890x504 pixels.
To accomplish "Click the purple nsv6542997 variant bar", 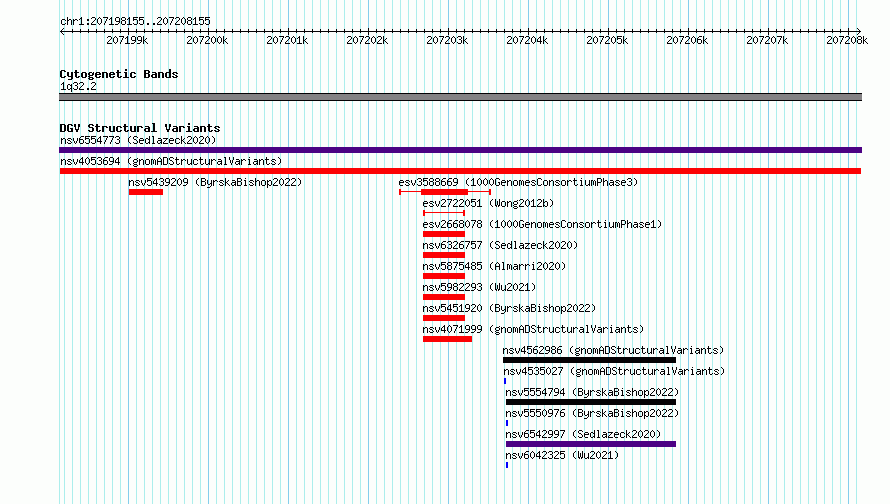I will click(591, 444).
